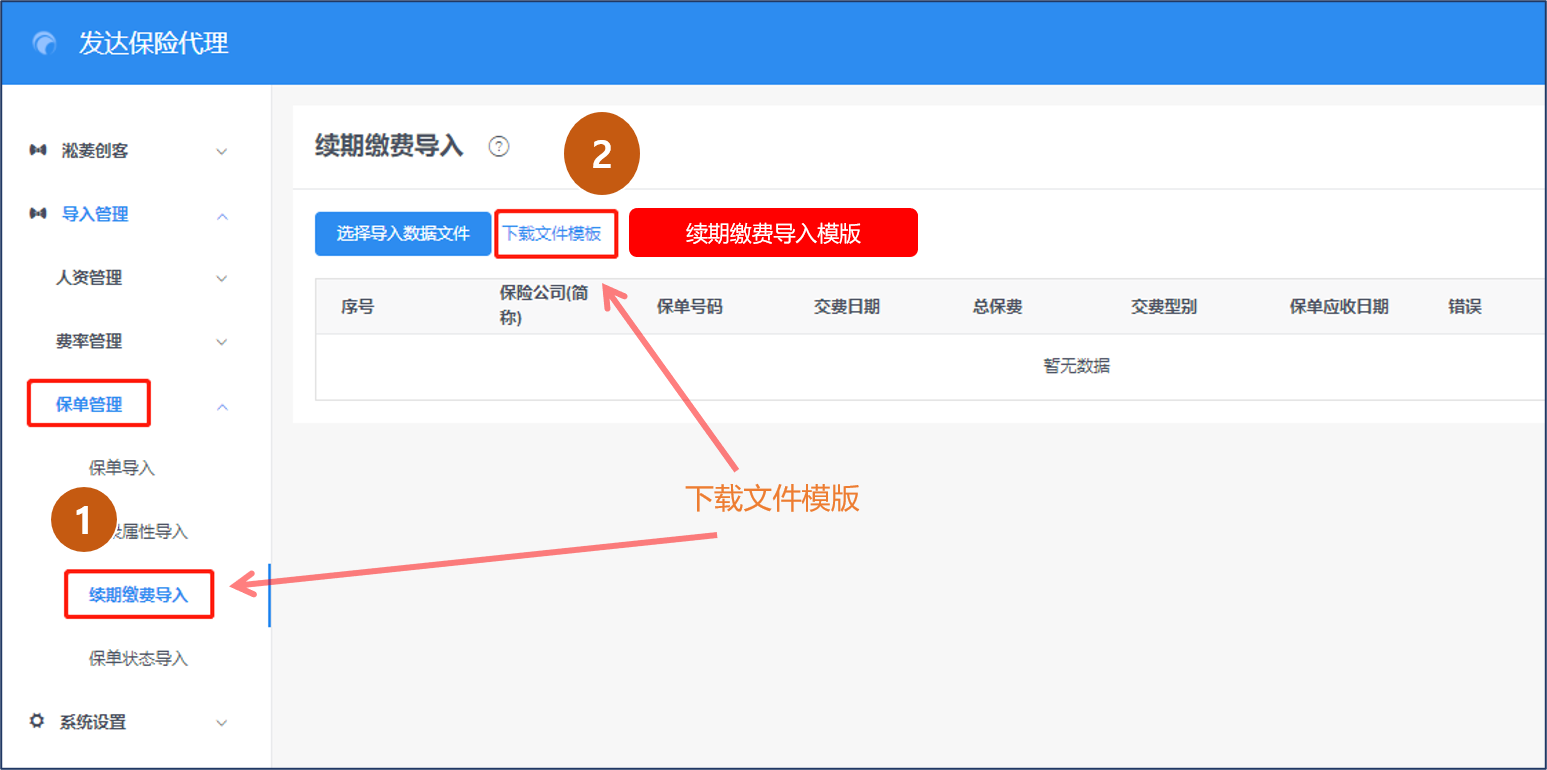Click the help question mark icon
The image size is (1547, 770).
pos(499,146)
